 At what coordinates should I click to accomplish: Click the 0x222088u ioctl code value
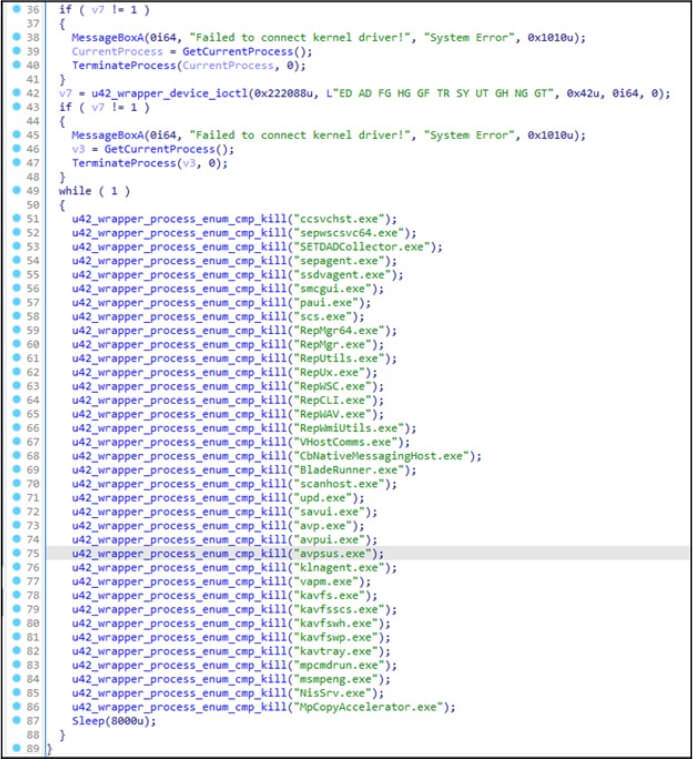(283, 93)
